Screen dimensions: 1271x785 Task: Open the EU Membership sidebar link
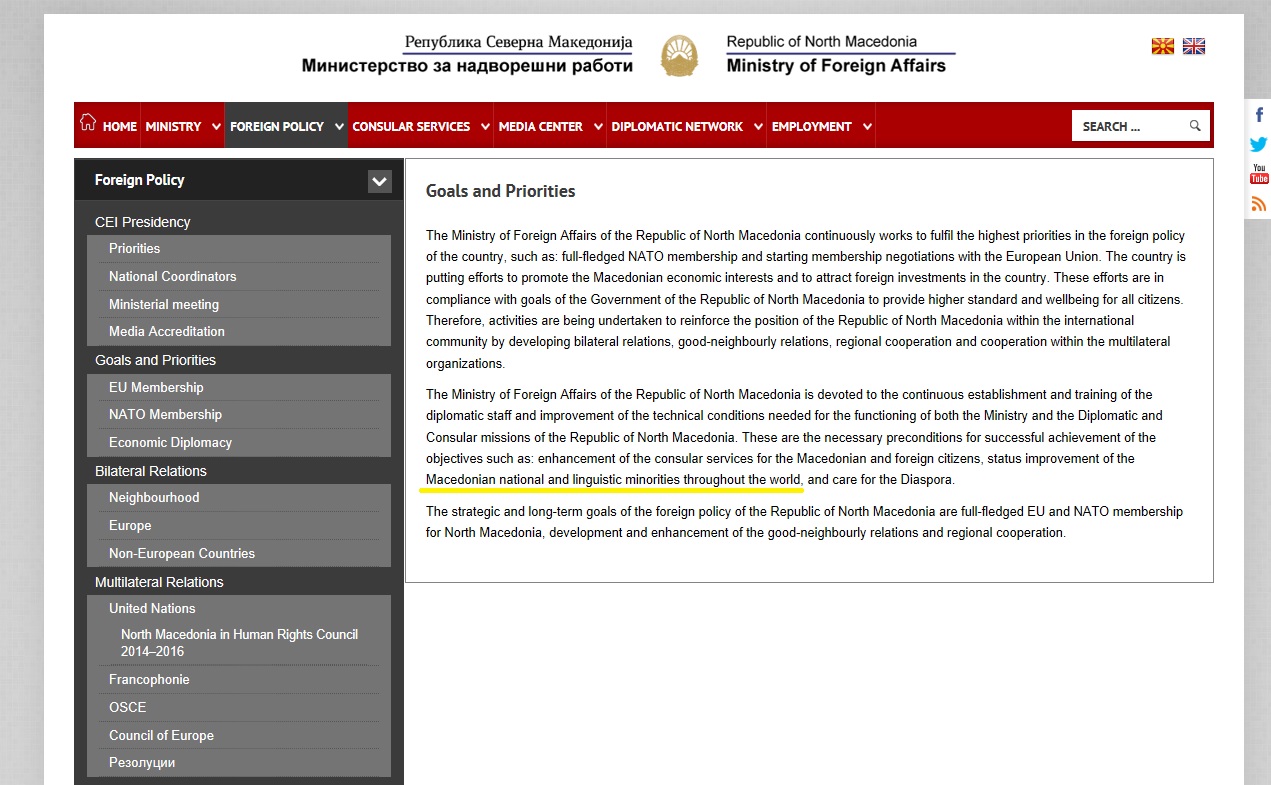156,387
